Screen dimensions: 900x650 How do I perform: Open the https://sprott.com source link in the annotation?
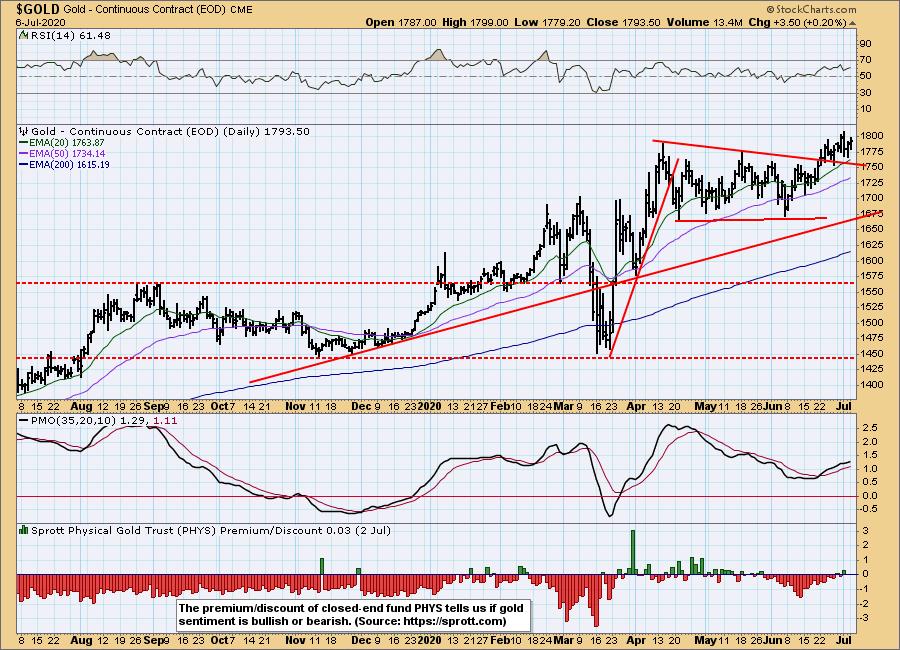453,621
